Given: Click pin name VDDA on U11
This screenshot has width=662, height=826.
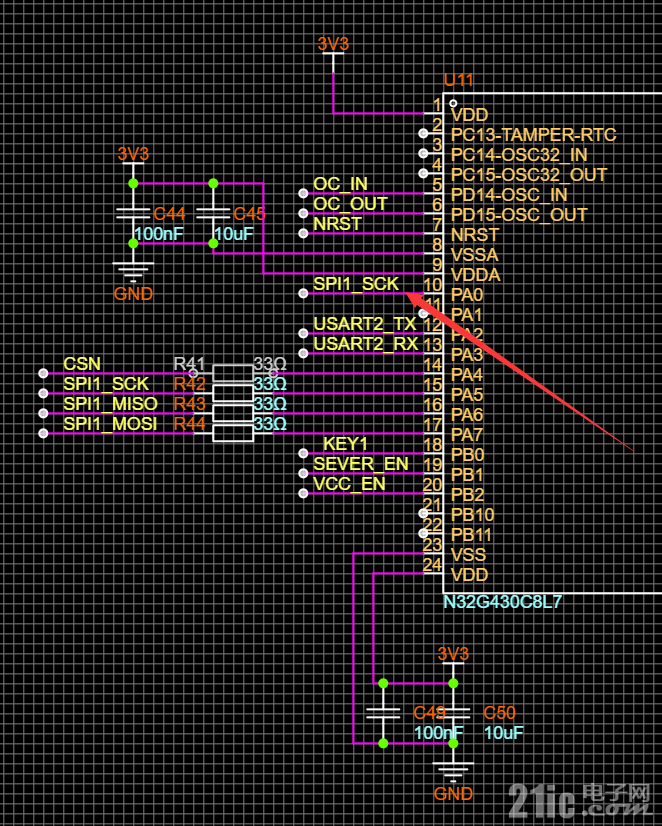Looking at the screenshot, I should (476, 275).
